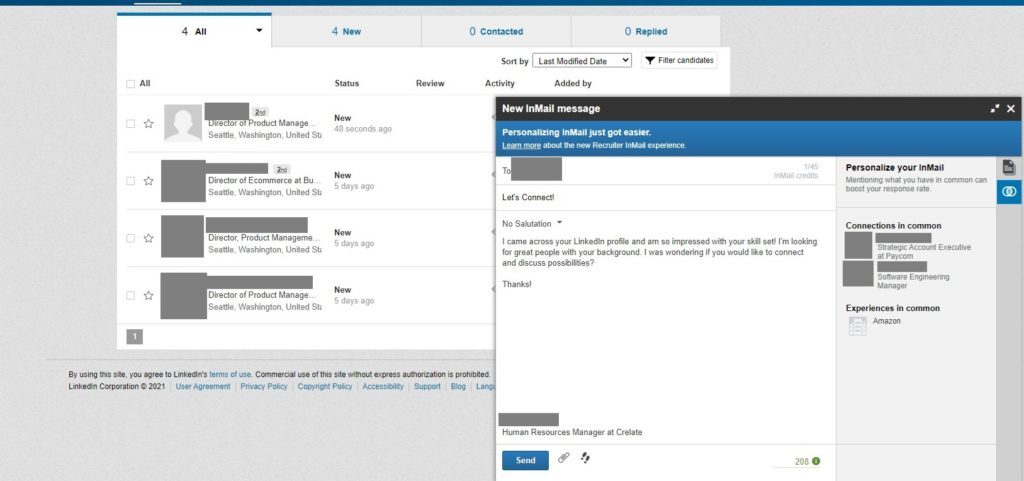Click the InMail credits counter
Viewport: 1024px width, 481px height.
(x=795, y=172)
